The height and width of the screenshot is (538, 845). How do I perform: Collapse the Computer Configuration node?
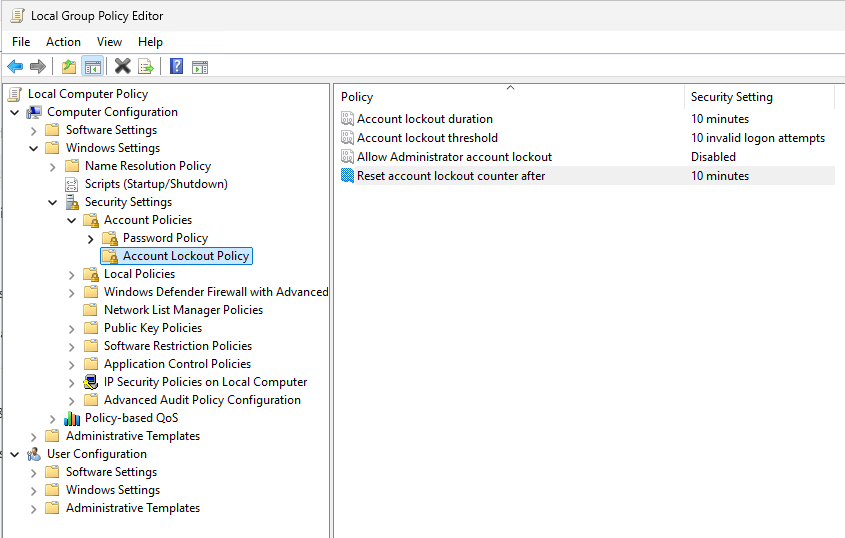tap(15, 113)
